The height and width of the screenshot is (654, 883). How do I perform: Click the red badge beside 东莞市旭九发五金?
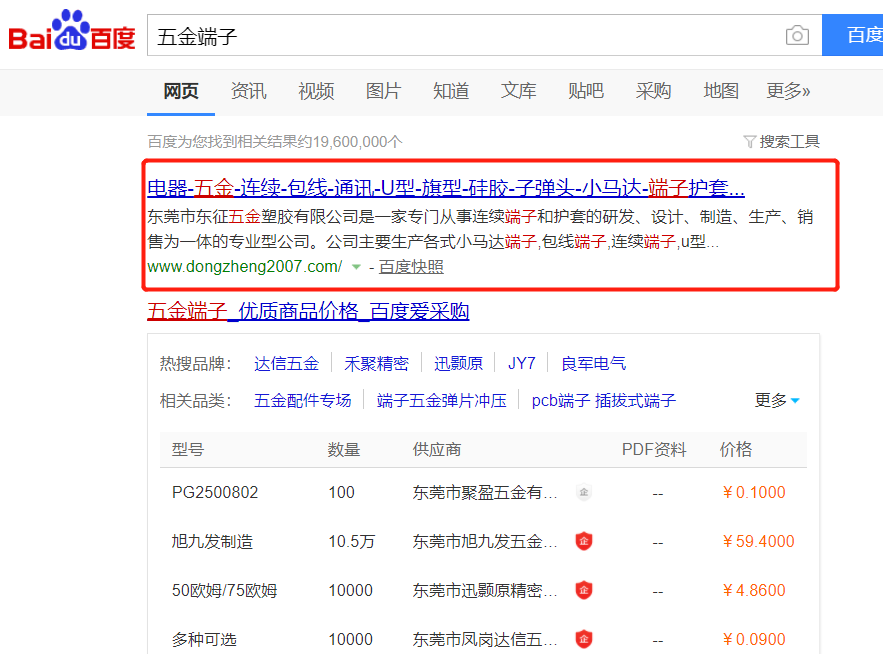(x=584, y=541)
